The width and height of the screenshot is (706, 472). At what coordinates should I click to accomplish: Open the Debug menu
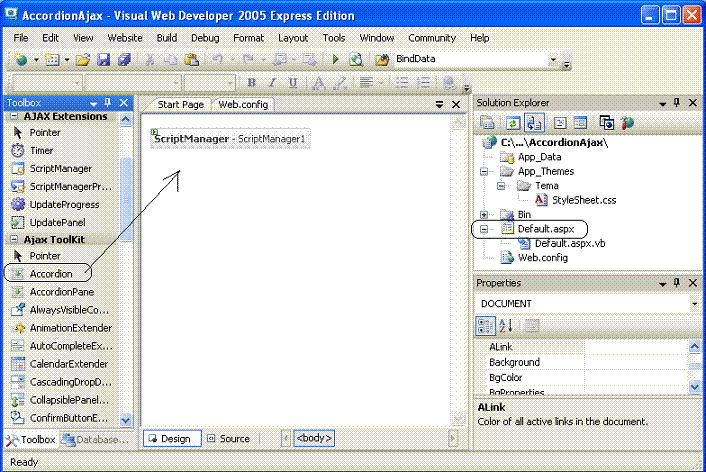coord(205,38)
